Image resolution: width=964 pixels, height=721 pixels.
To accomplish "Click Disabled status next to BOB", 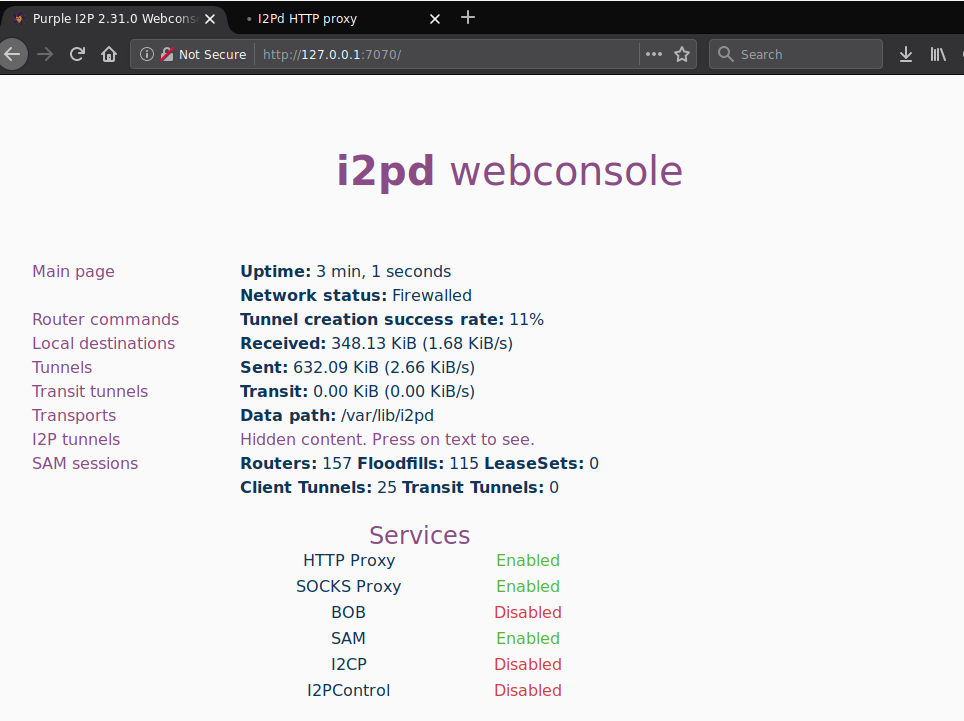I will point(527,612).
